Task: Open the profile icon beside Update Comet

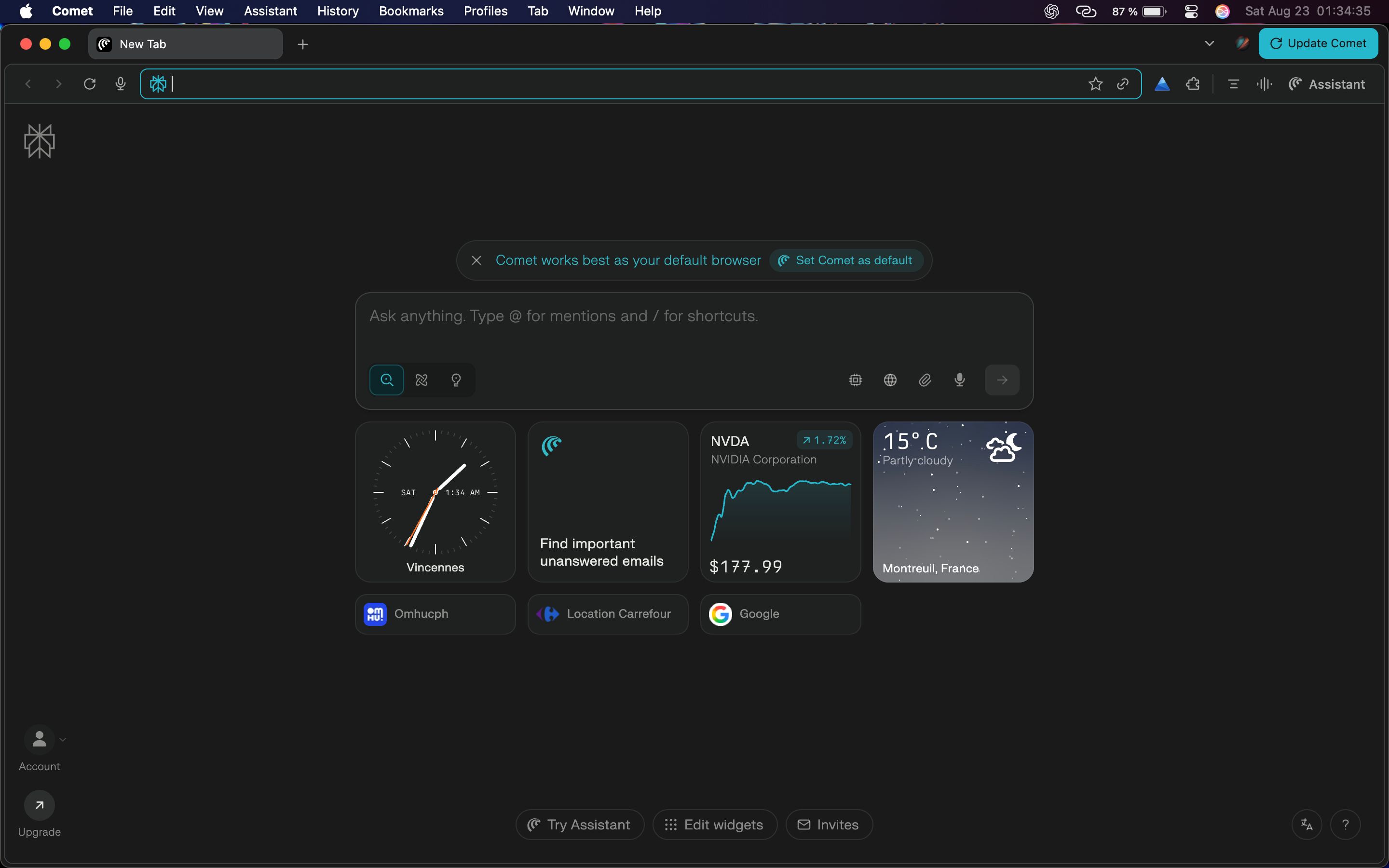Action: click(1242, 43)
